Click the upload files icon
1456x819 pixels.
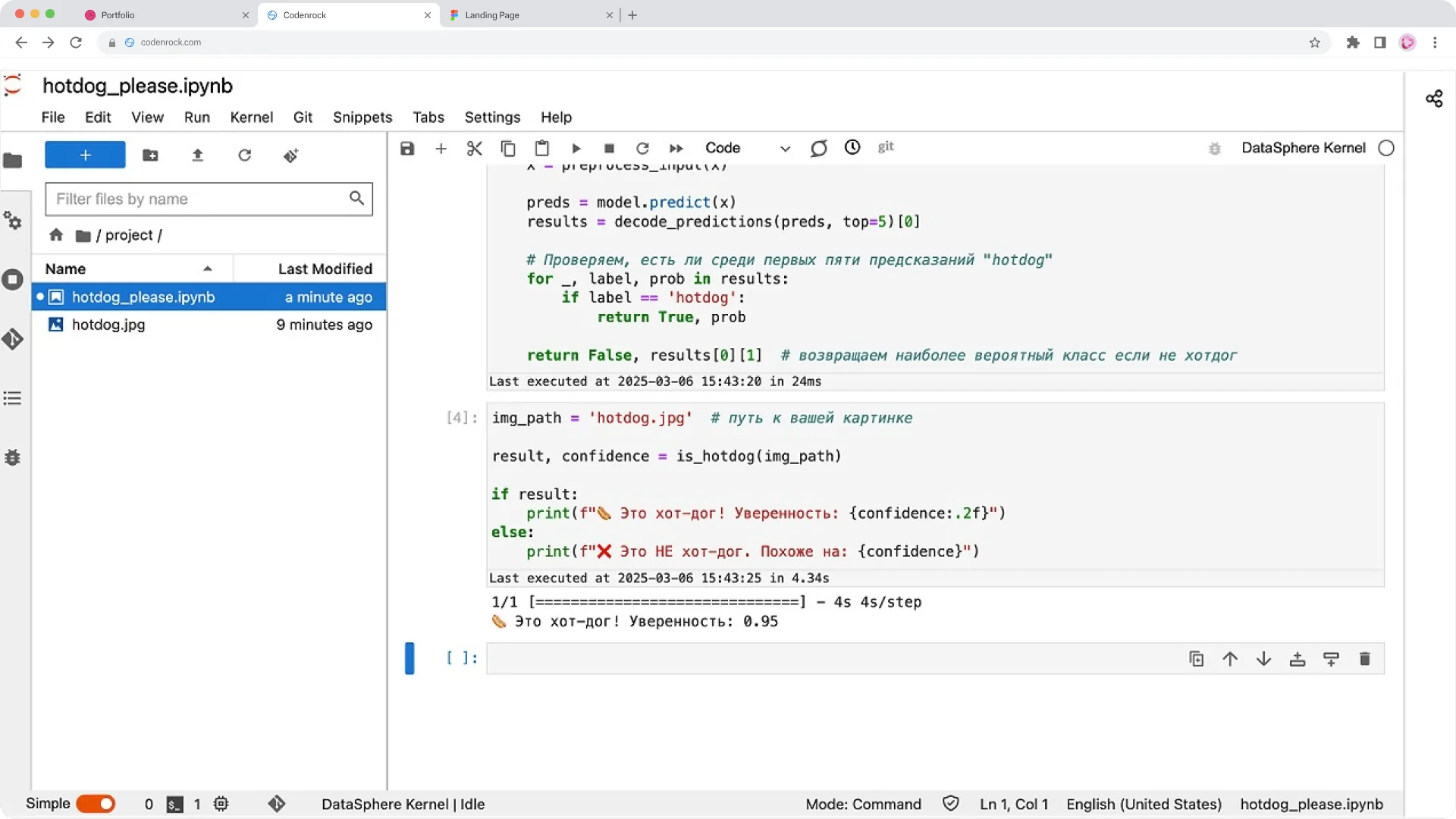click(x=198, y=155)
